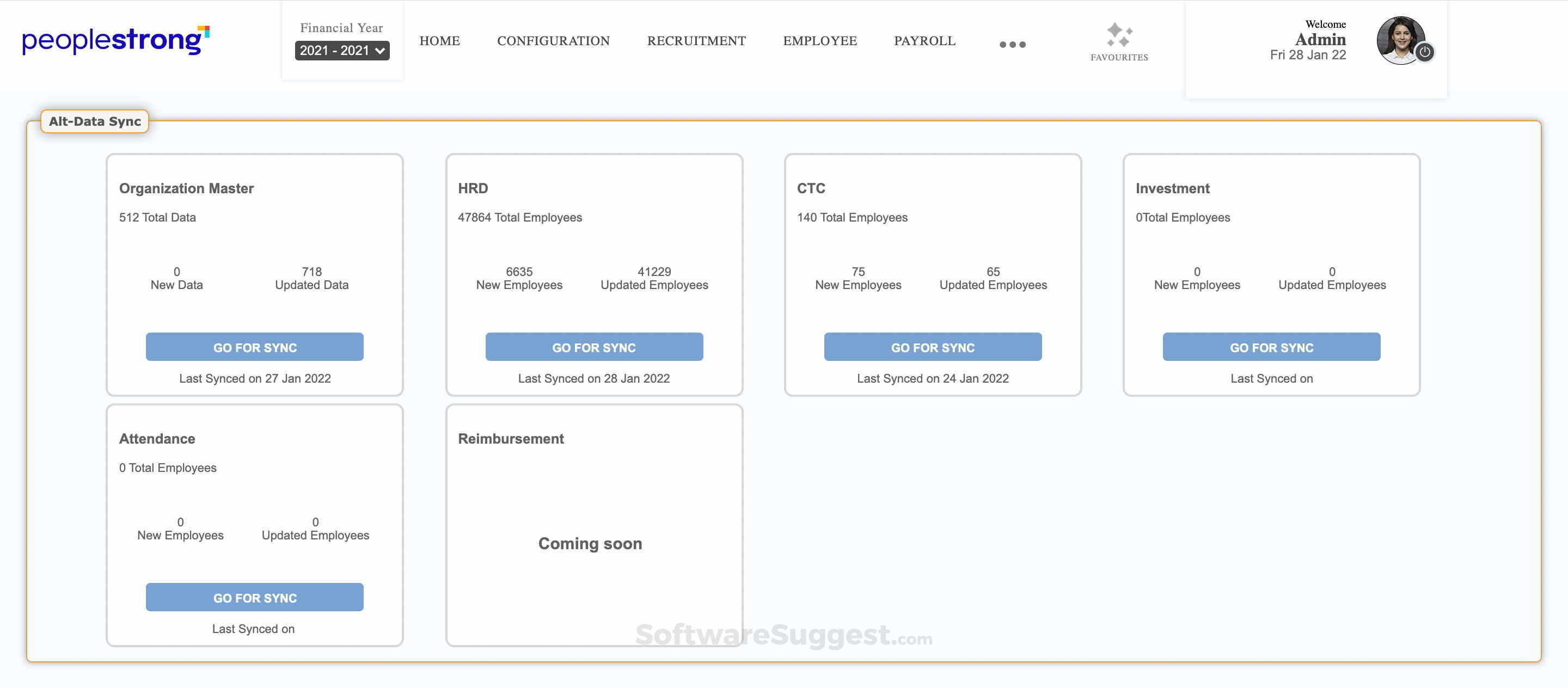The width and height of the screenshot is (1568, 688).
Task: Click the Alt-Data Sync heading label
Action: (x=94, y=121)
